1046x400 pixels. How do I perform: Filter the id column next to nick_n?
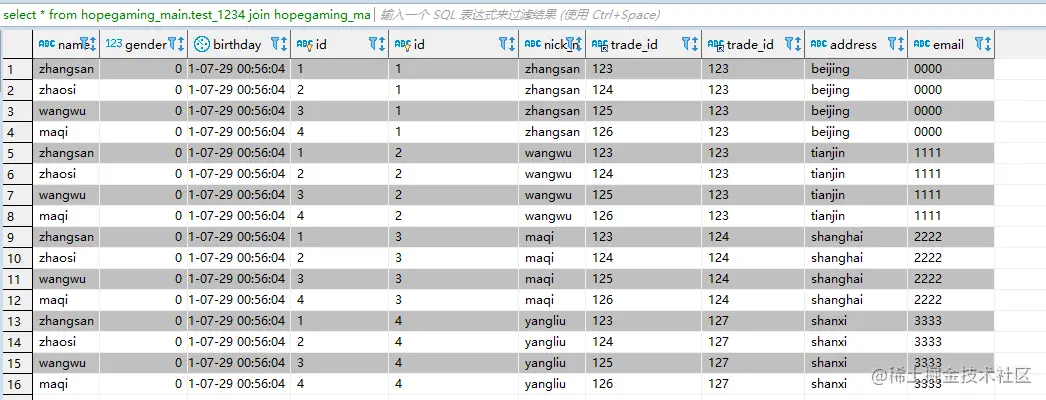[x=504, y=45]
